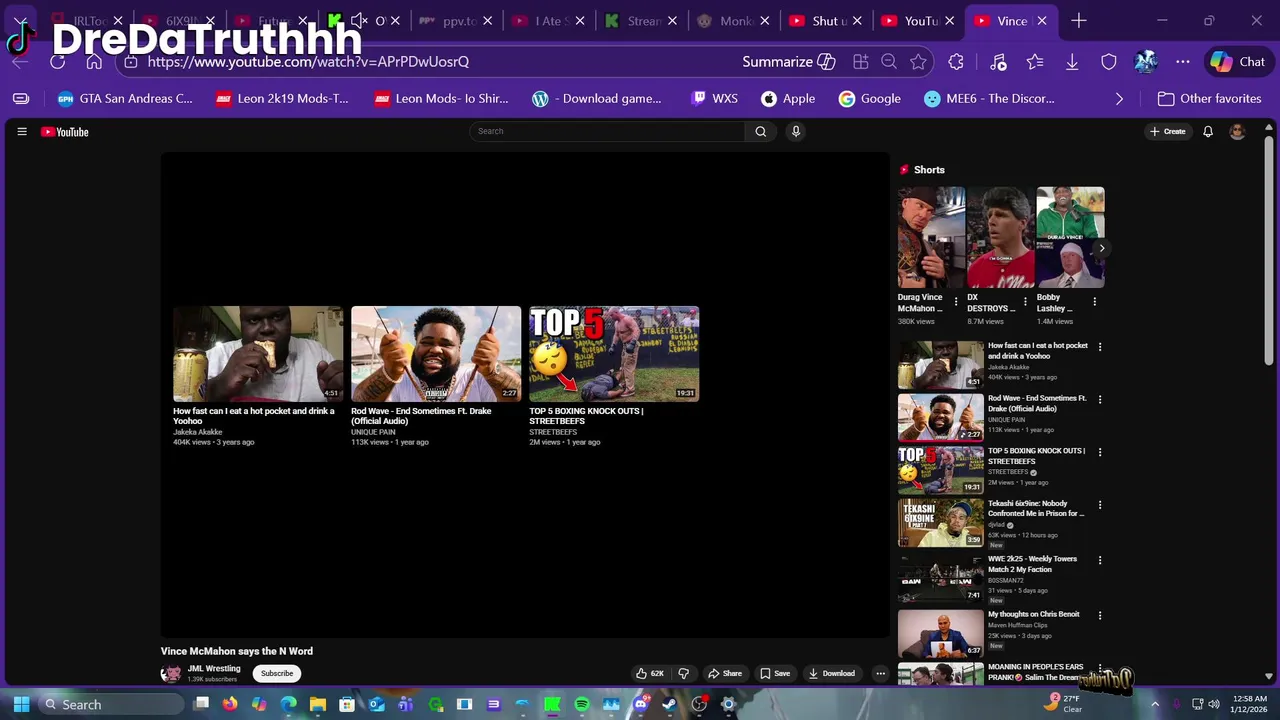Switch to the Monk browser tab

coord(731,20)
